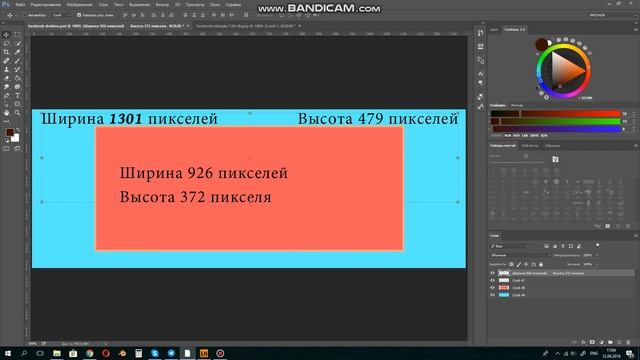Screen dimensions: 640x360
Task: Create a new group folder icon
Action: pos(610,342)
